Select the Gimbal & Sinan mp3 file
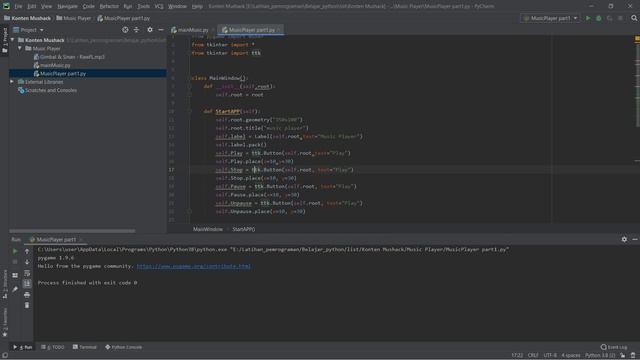Image resolution: width=640 pixels, height=360 pixels. [x=69, y=57]
